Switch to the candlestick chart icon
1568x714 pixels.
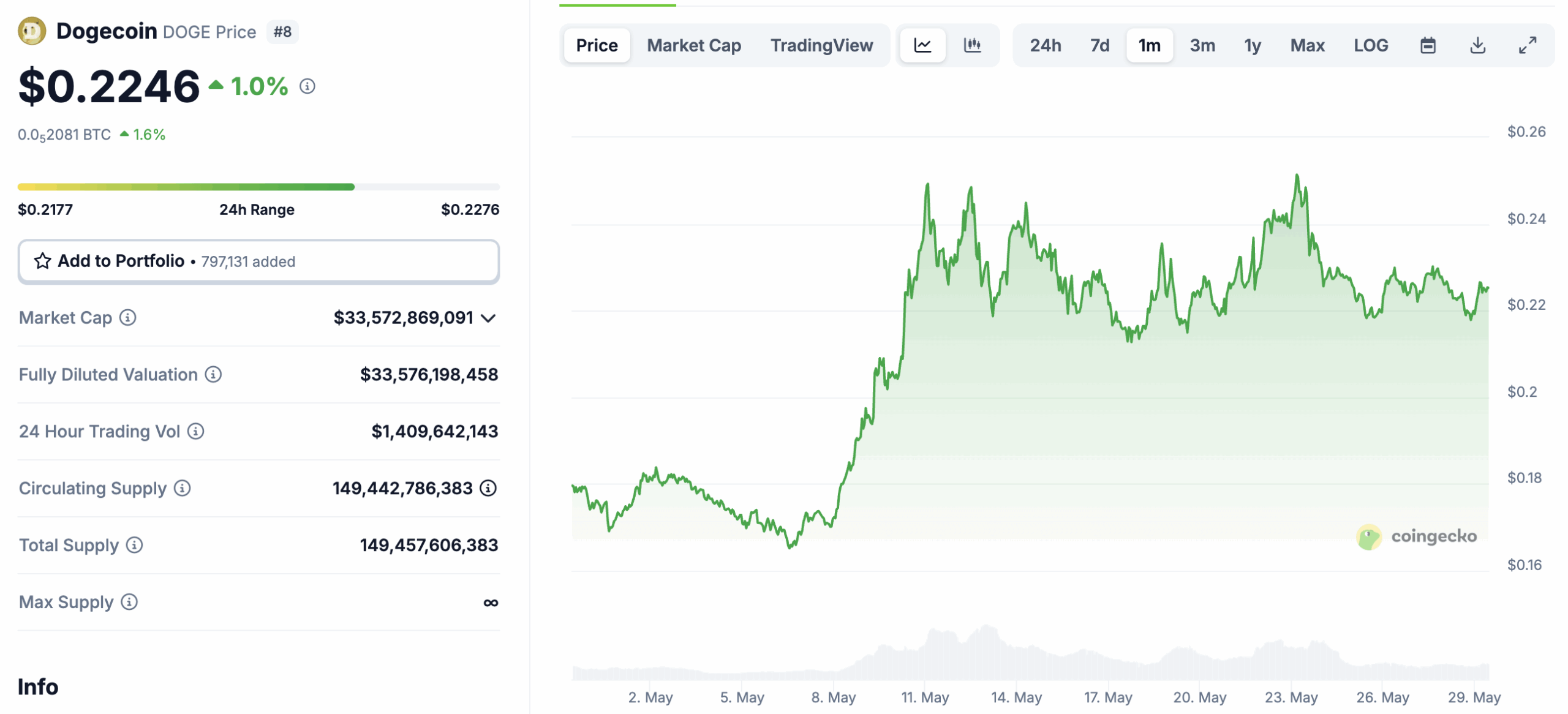point(973,45)
